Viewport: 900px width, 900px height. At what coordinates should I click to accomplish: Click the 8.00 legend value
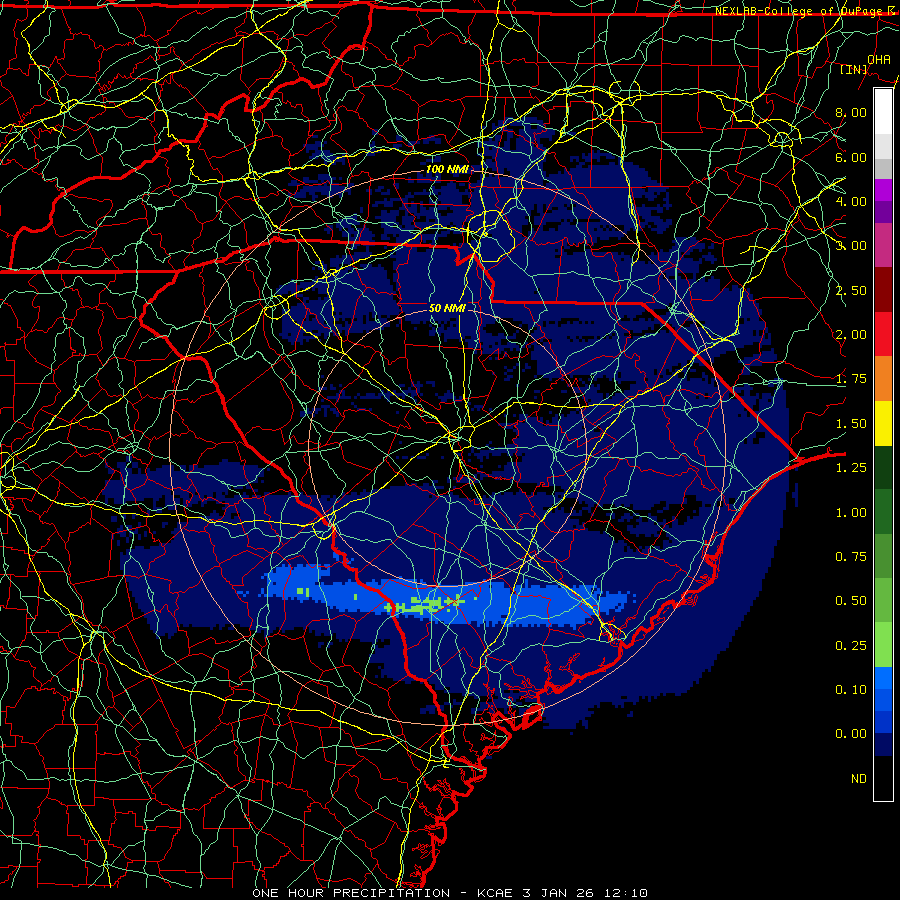click(x=851, y=112)
